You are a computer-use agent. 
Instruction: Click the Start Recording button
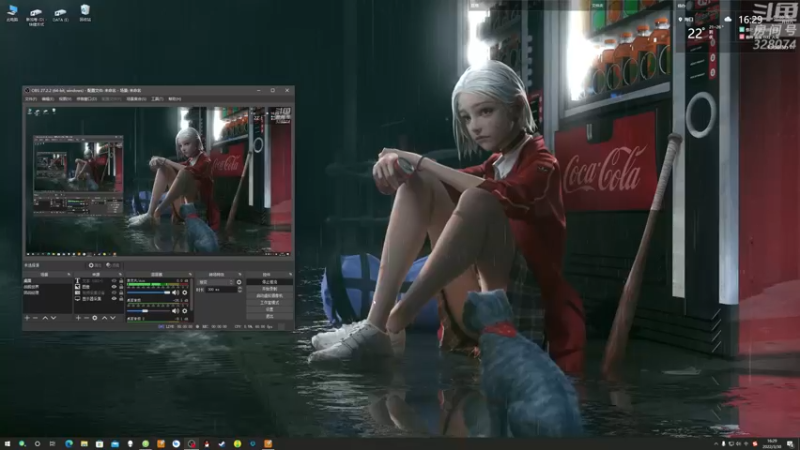point(269,289)
